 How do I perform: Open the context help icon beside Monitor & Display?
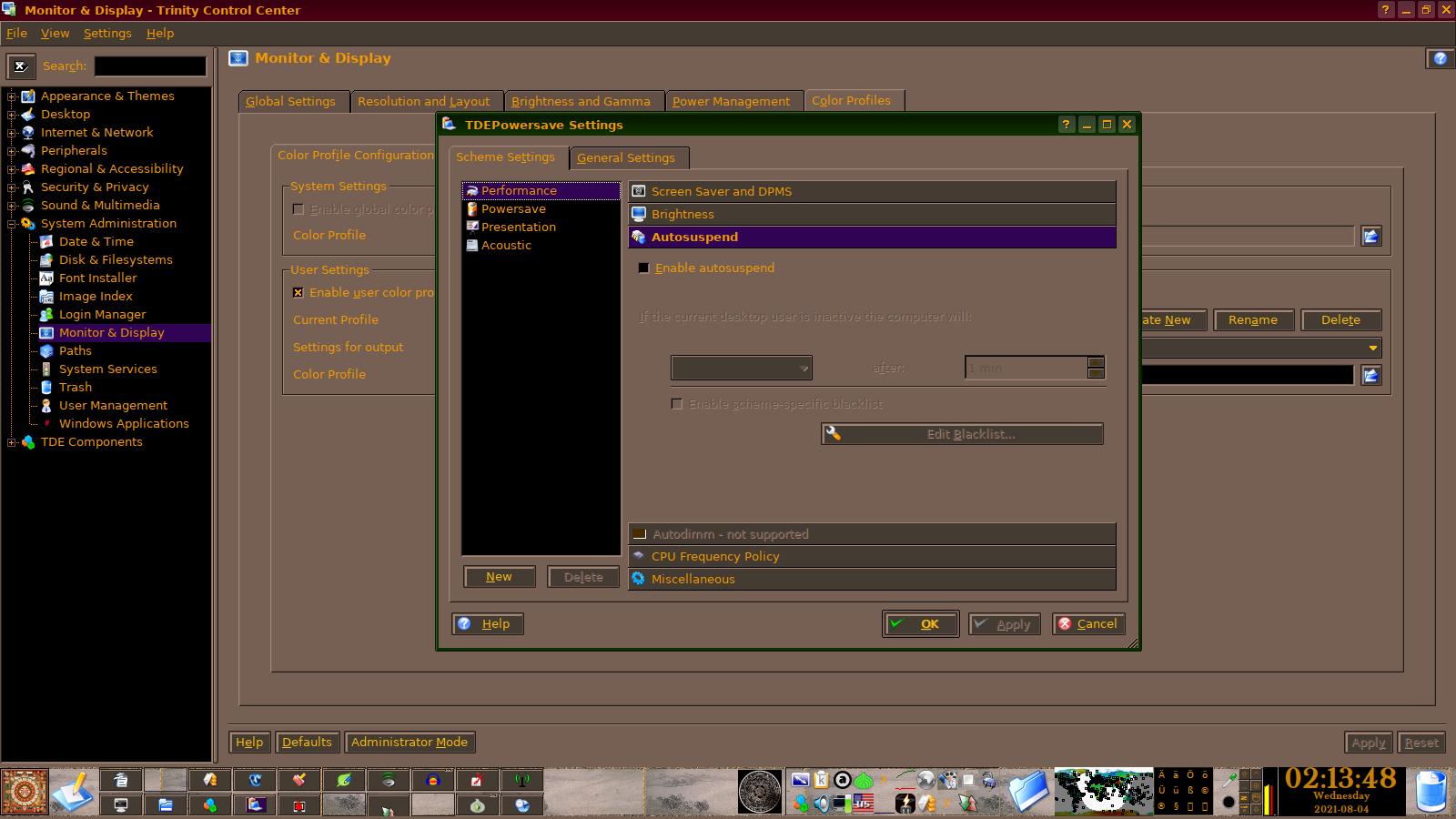[x=1440, y=58]
